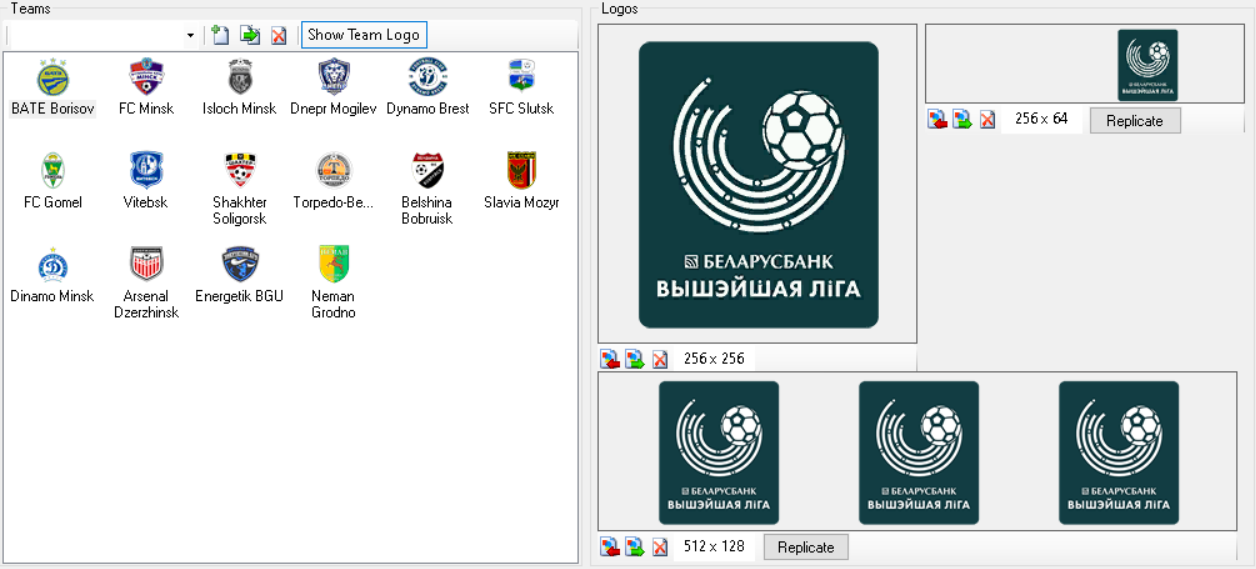
Task: Click the new team icon with green plus
Action: [x=220, y=35]
